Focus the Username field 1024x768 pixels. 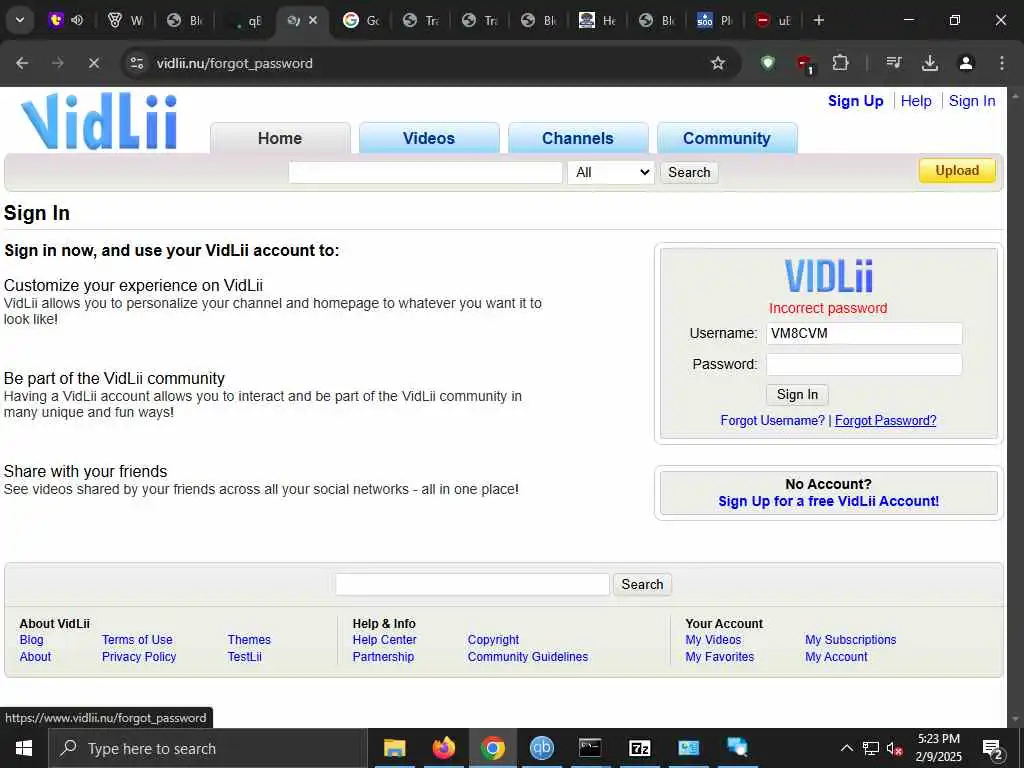click(x=864, y=333)
